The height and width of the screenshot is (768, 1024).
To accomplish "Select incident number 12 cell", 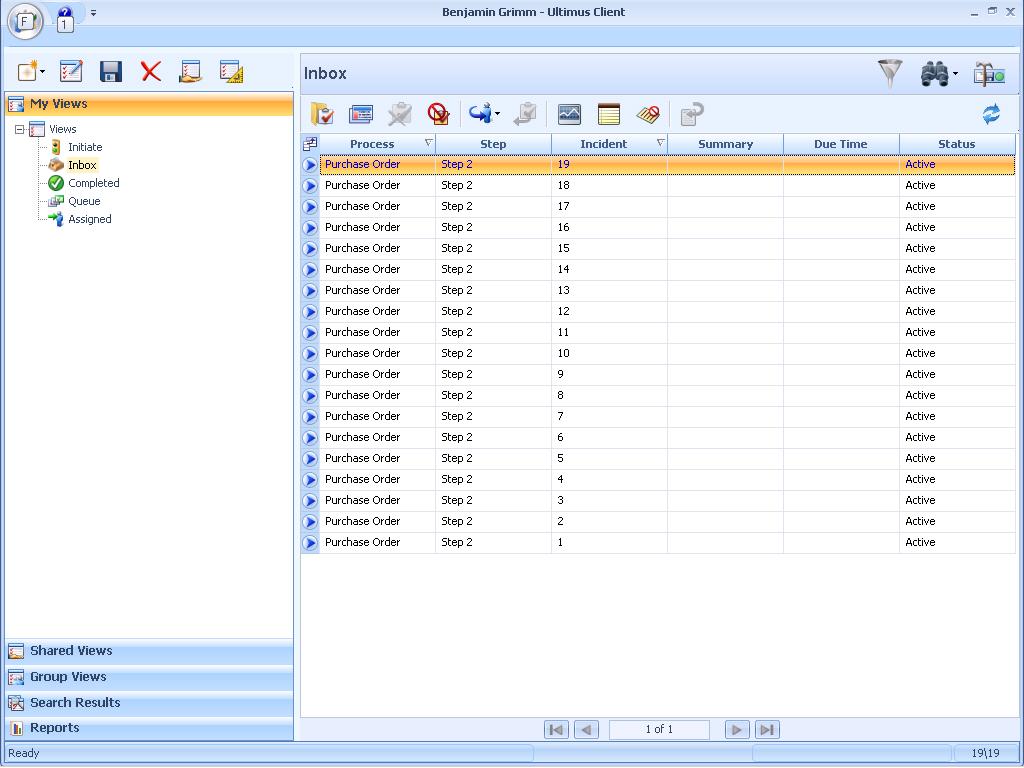I will coord(609,312).
